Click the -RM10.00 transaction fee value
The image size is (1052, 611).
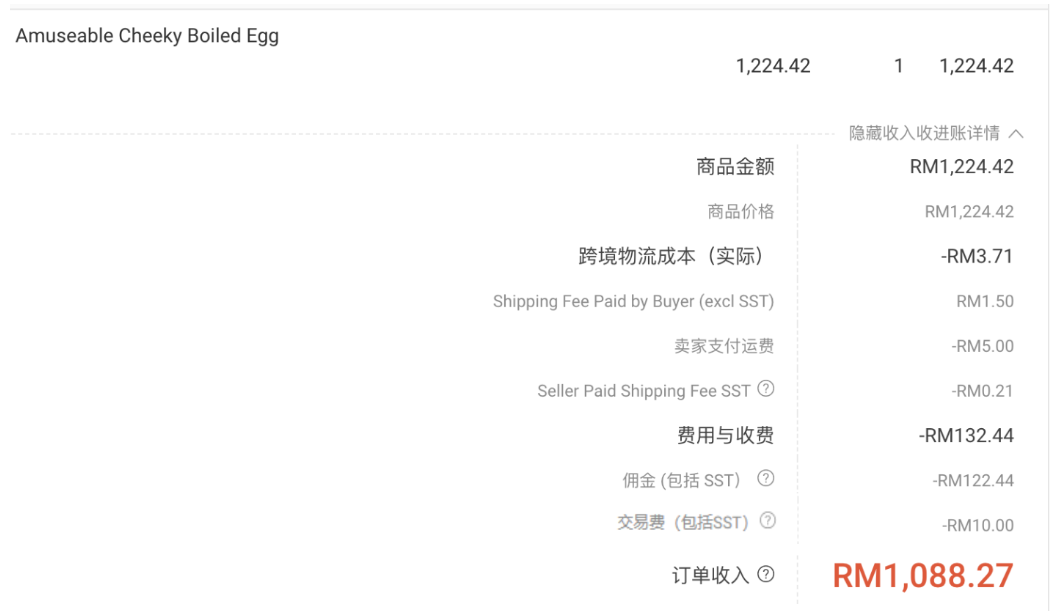pyautogui.click(x=978, y=525)
